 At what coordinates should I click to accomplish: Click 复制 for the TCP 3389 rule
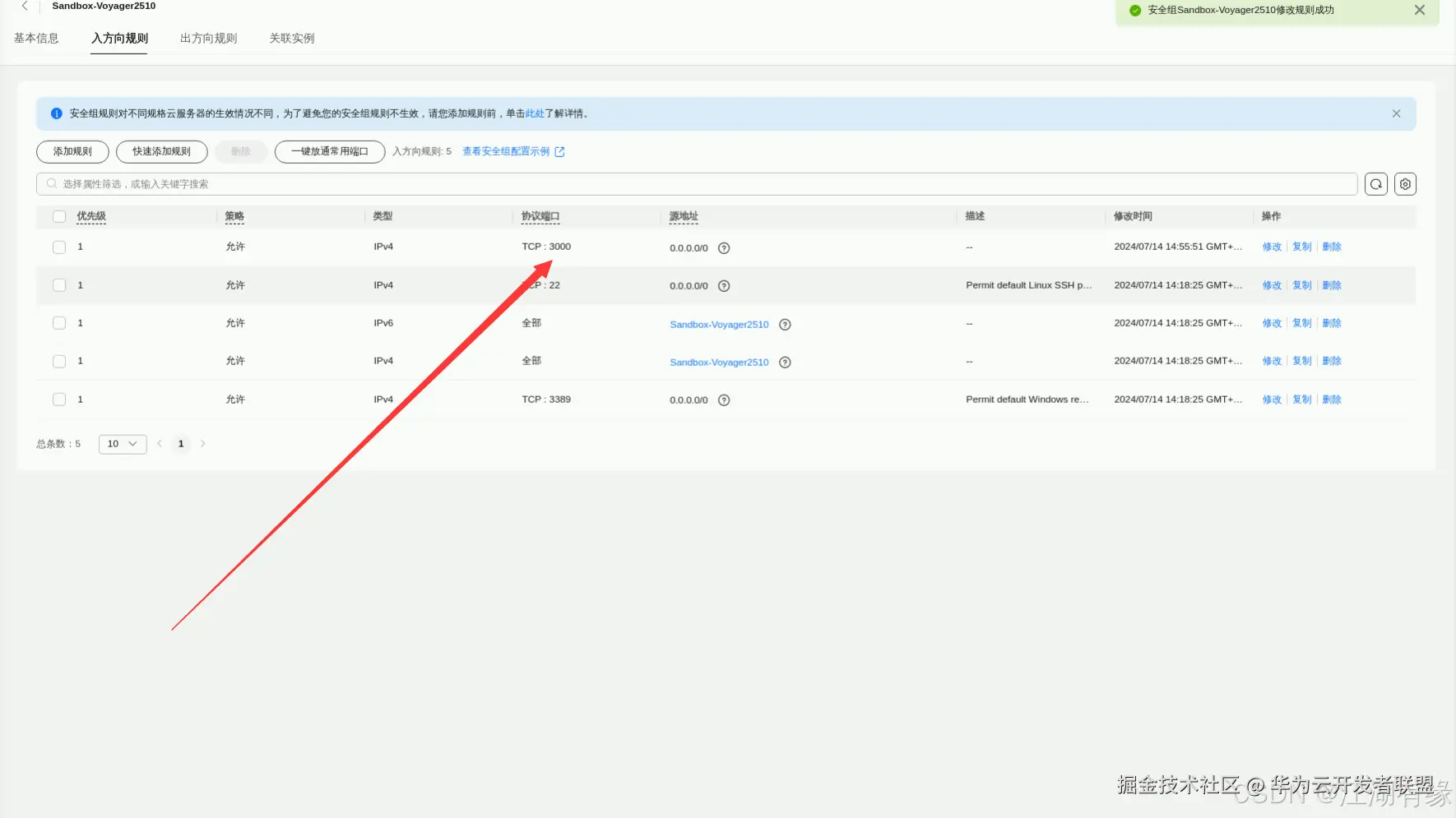(1302, 400)
